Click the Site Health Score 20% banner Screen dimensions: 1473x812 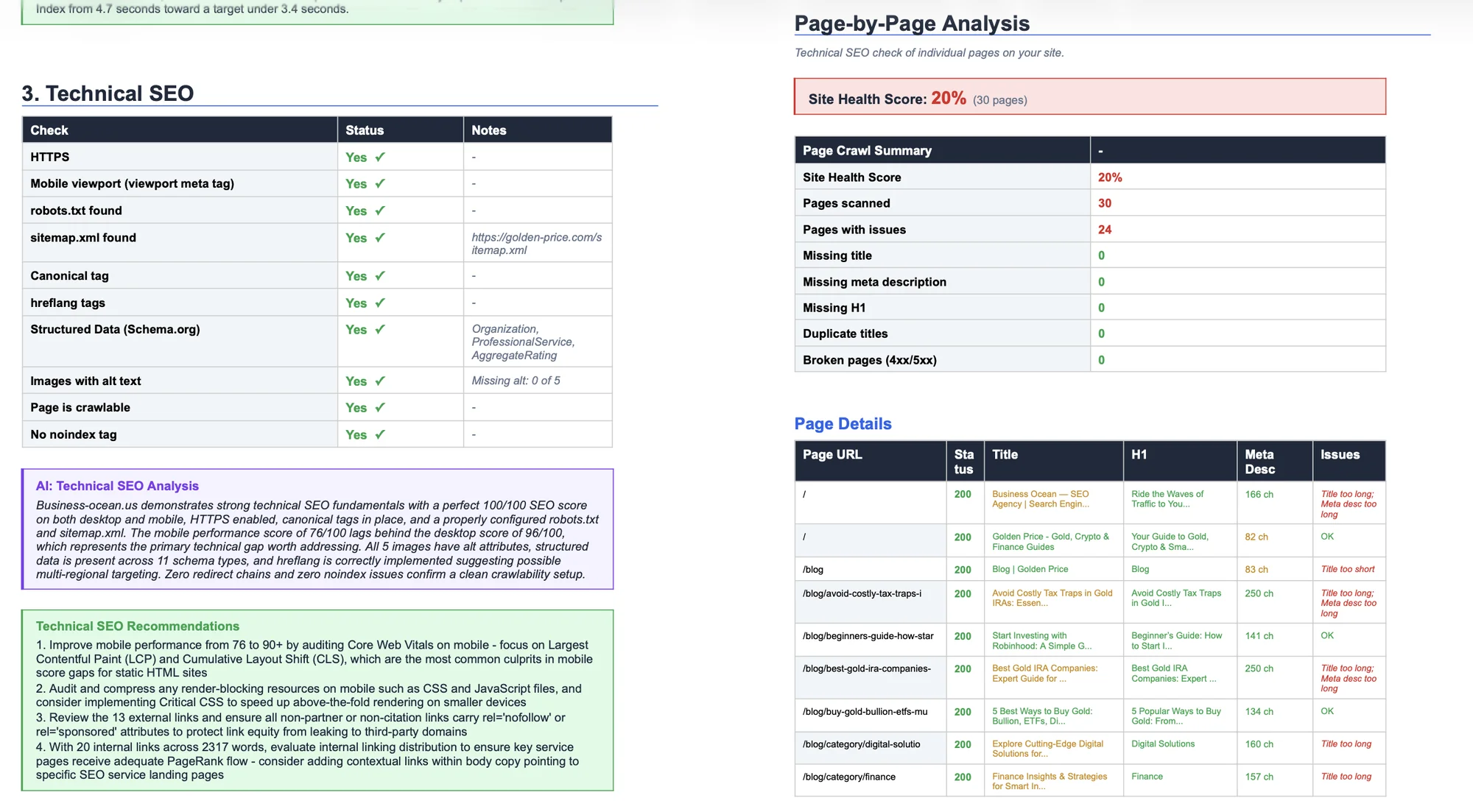click(x=1089, y=96)
